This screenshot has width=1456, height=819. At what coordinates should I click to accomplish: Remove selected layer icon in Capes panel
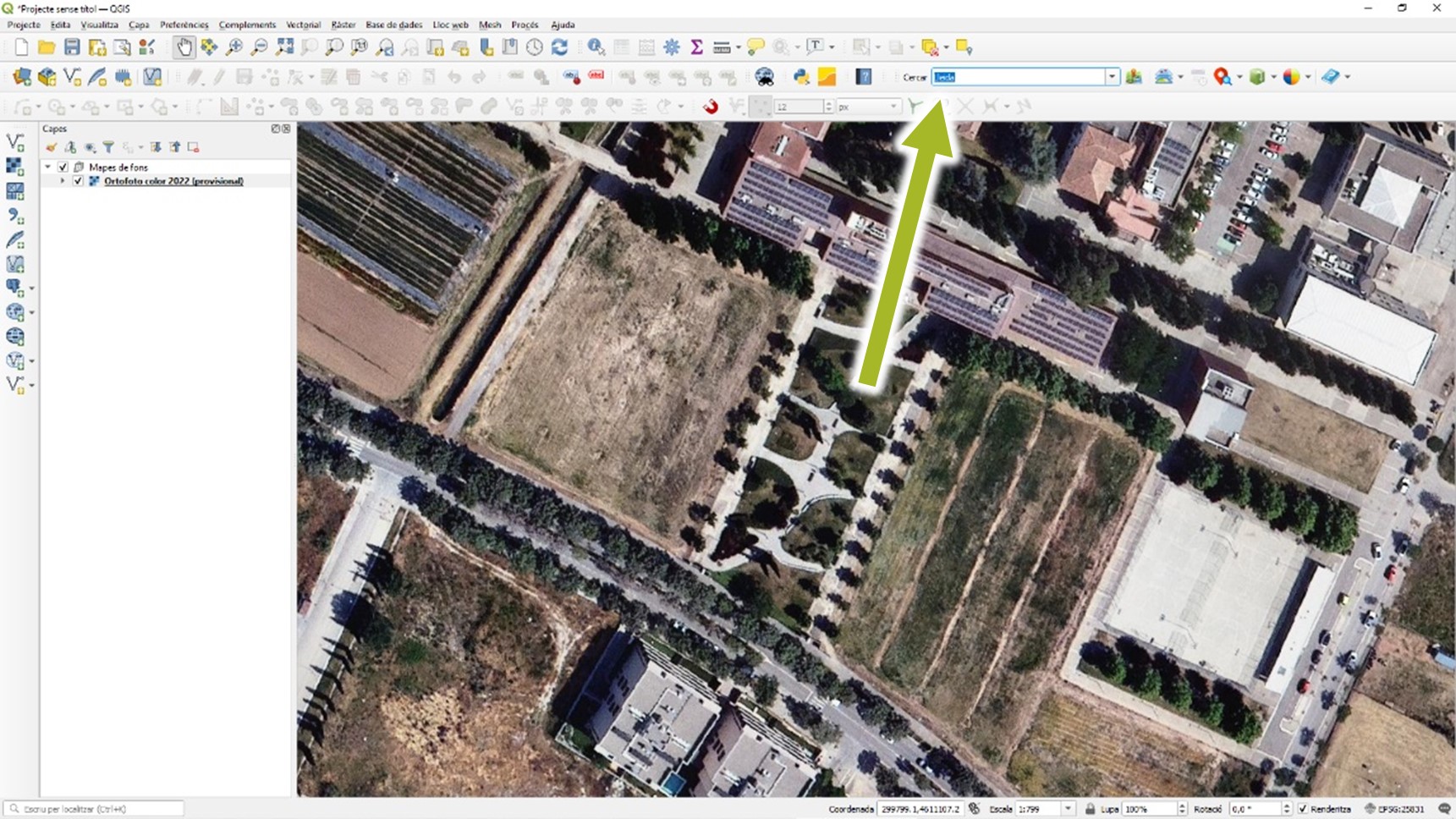[x=194, y=147]
